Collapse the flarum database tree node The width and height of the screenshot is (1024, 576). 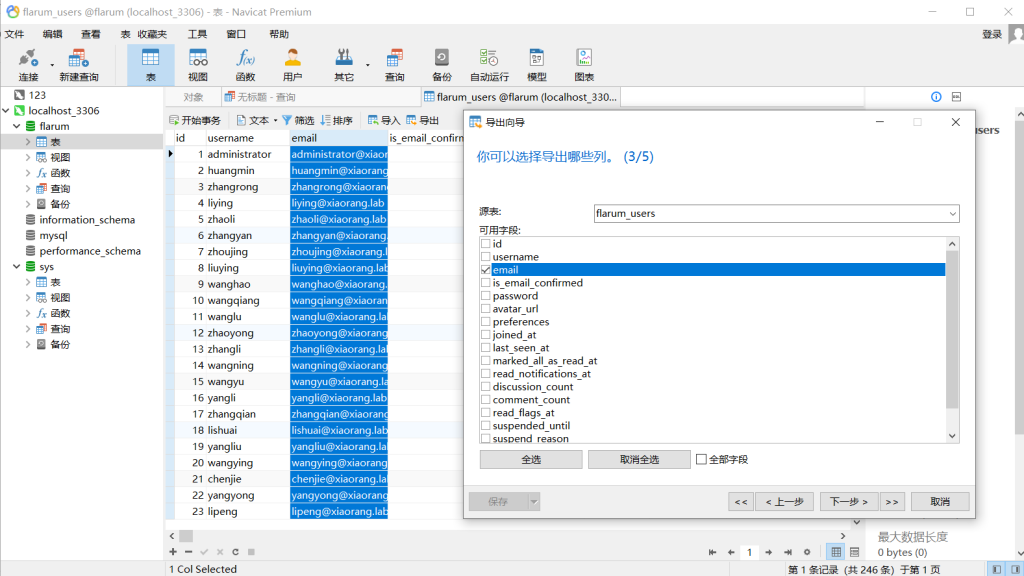[17, 127]
